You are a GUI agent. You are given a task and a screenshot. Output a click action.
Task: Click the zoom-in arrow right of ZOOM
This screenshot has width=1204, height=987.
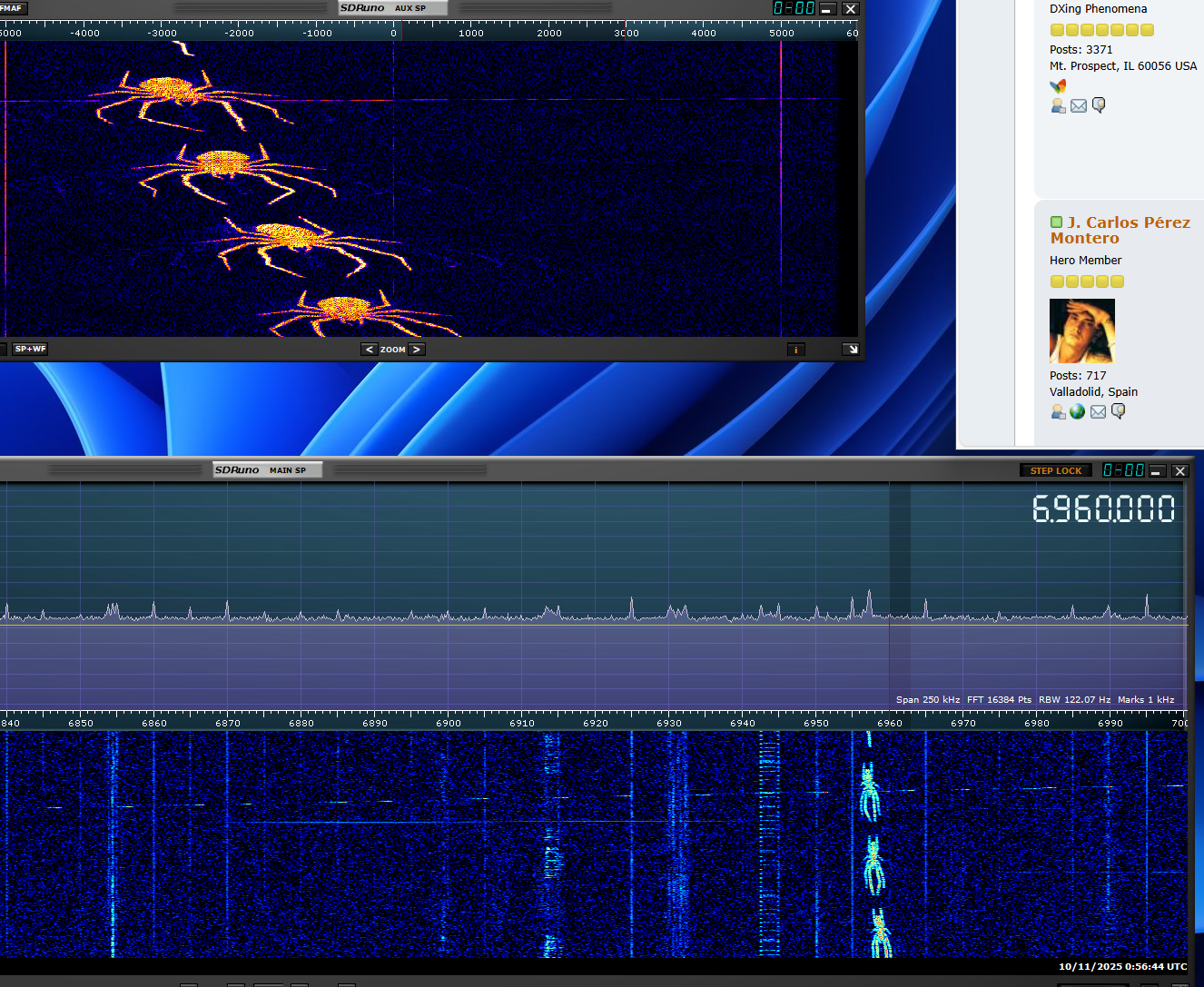pos(417,350)
